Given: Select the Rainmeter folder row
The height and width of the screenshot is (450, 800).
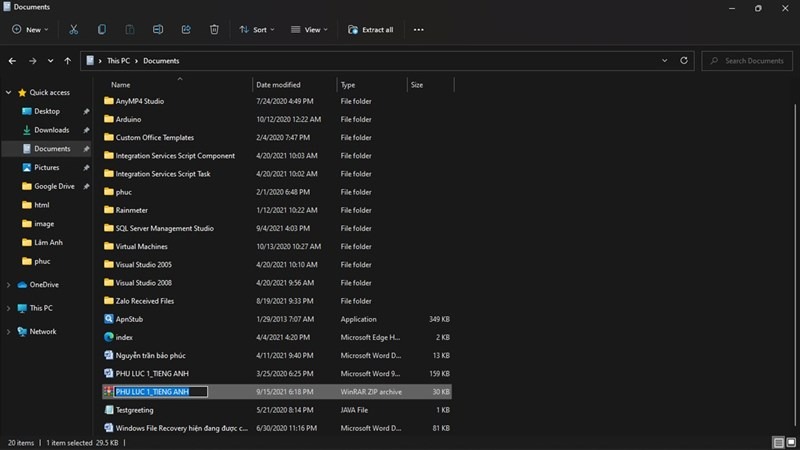Looking at the screenshot, I should tap(277, 210).
